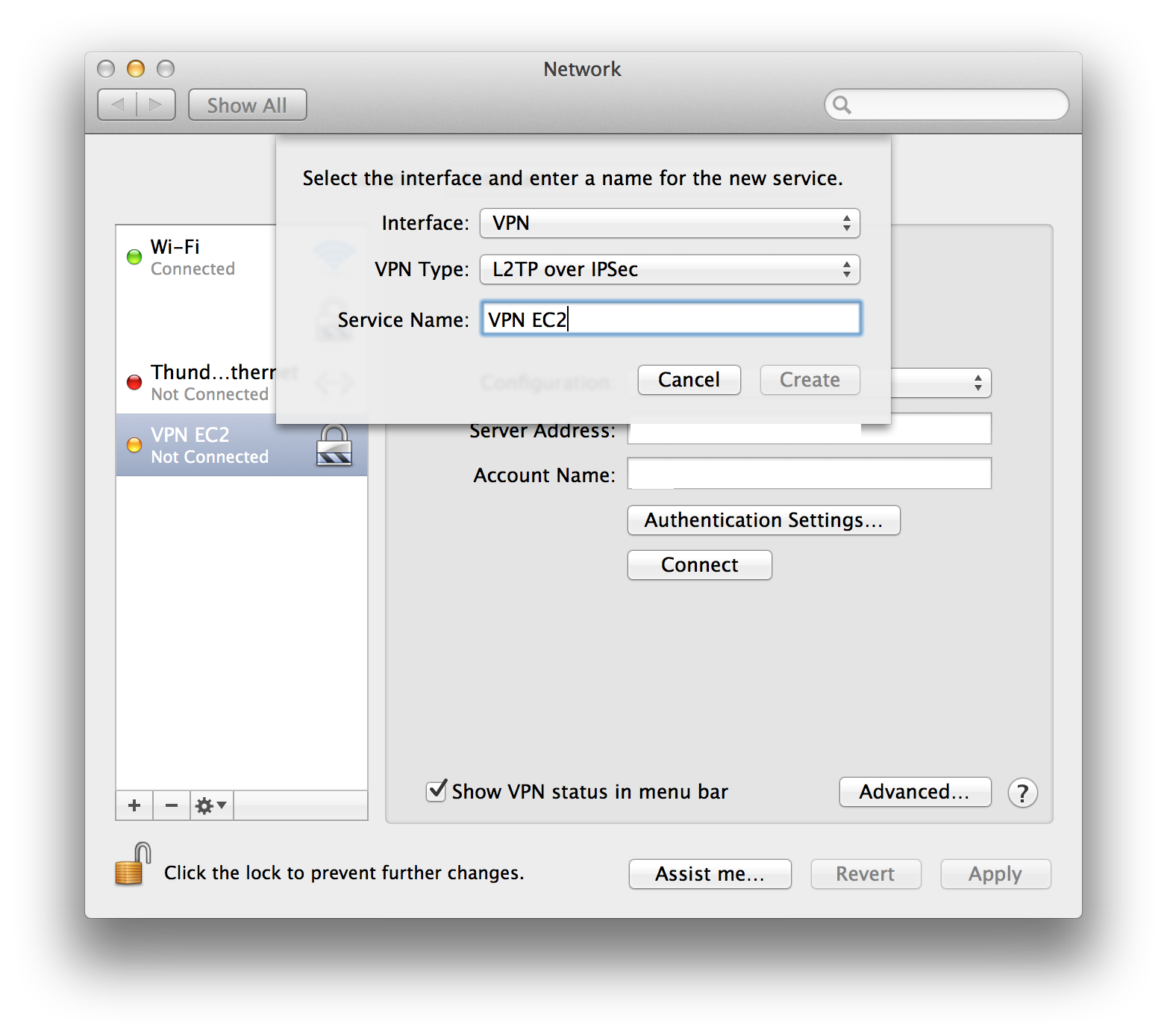Cancel the new service sheet

click(689, 380)
